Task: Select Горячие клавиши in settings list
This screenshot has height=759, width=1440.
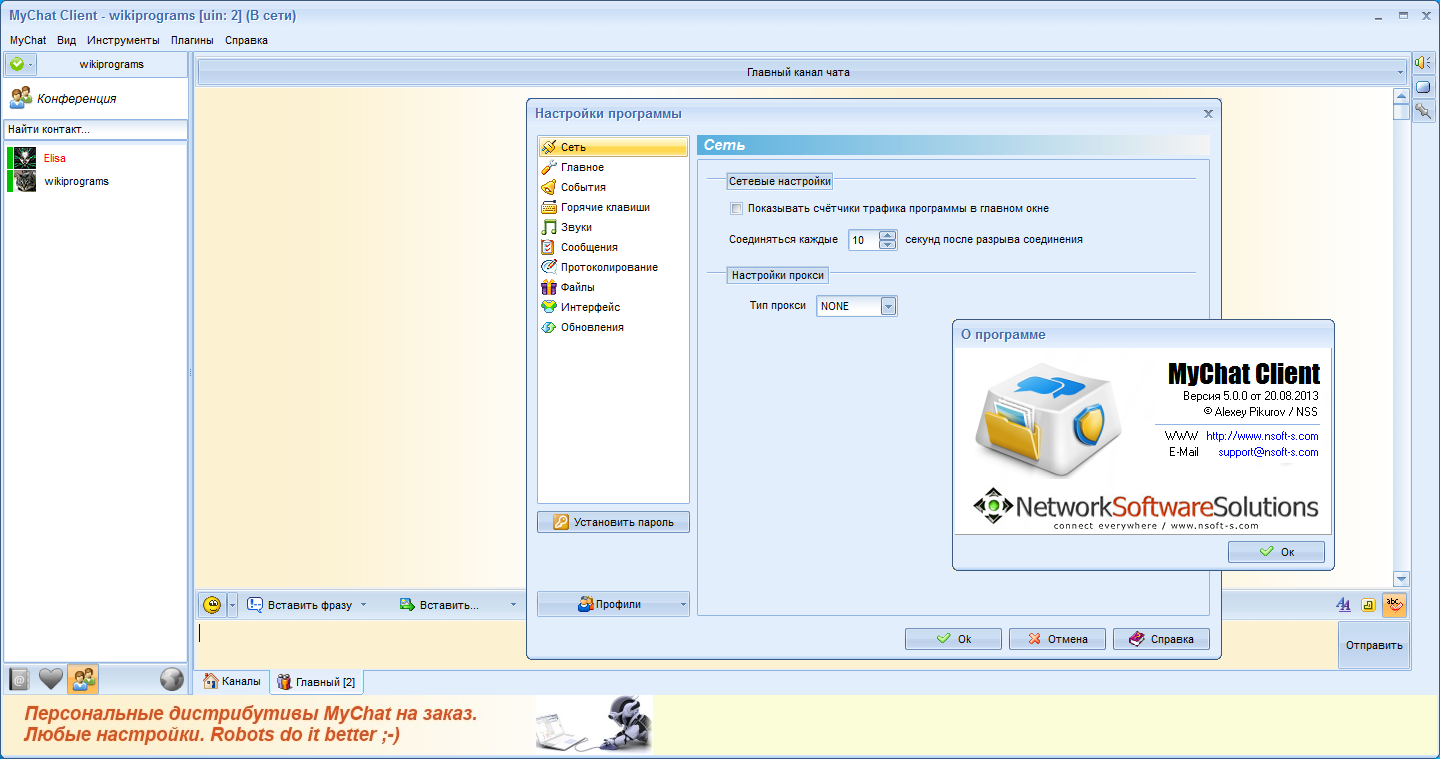Action: pos(613,207)
